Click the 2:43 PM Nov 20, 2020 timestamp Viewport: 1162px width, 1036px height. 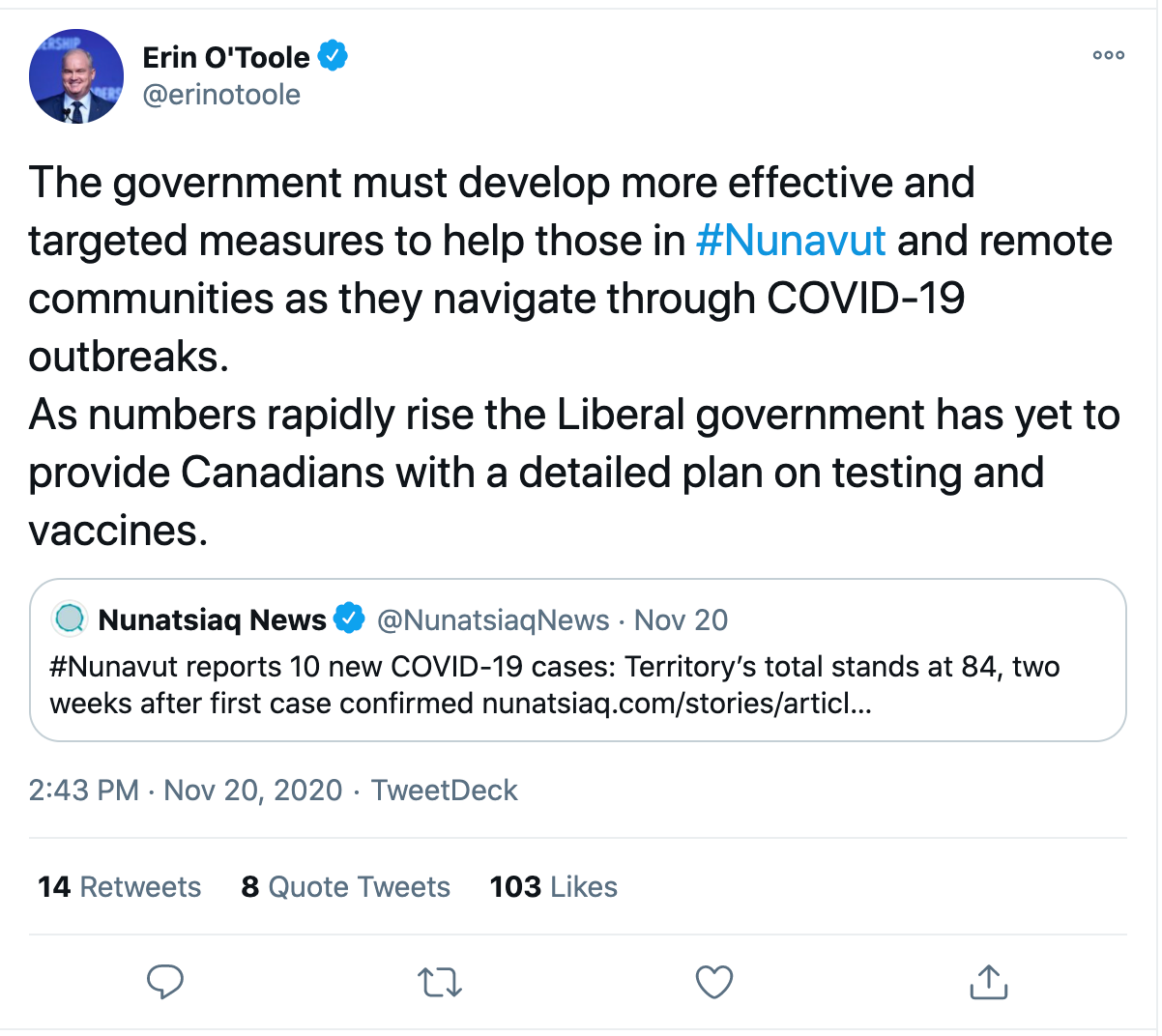tap(185, 791)
